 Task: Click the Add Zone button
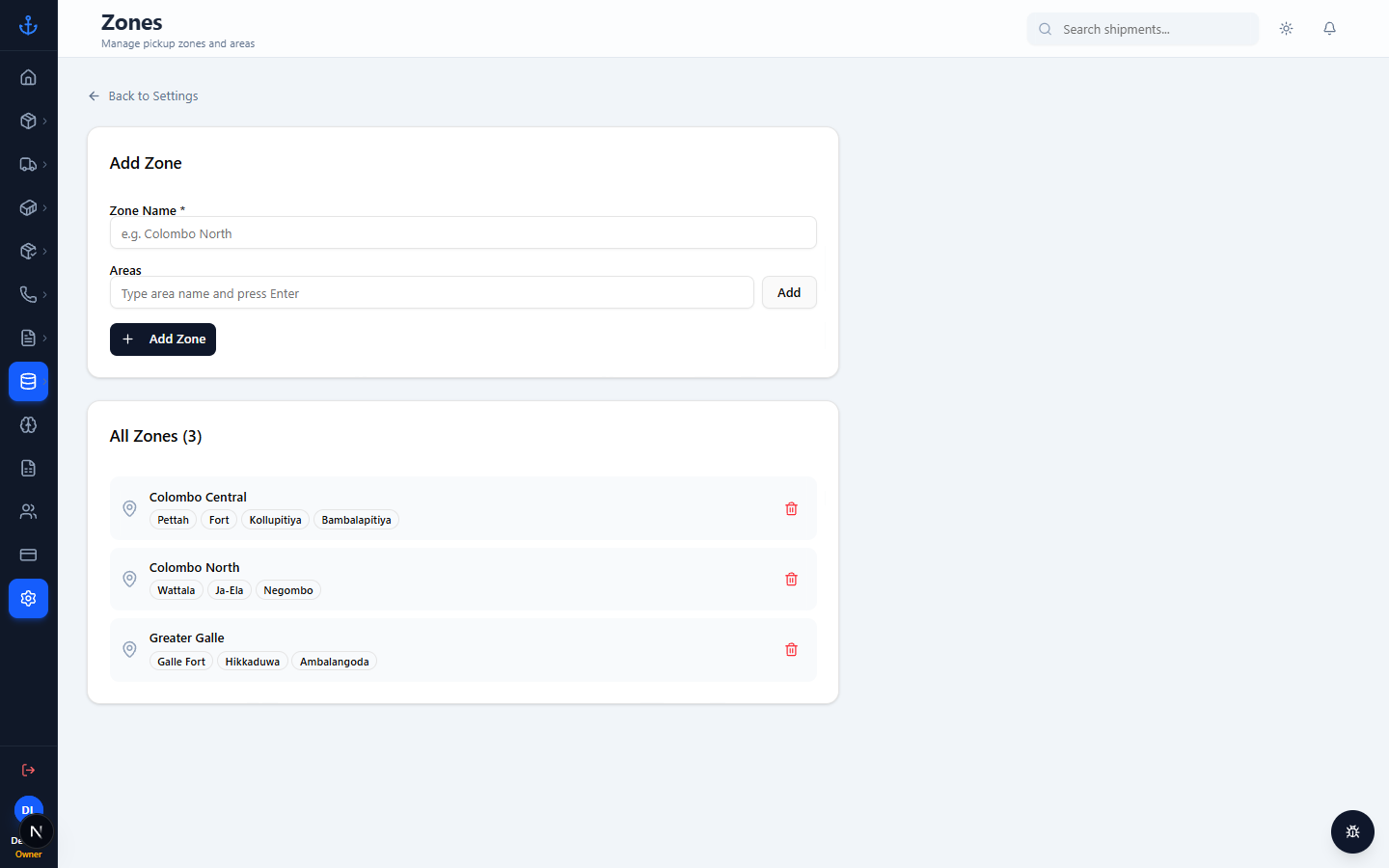click(163, 339)
